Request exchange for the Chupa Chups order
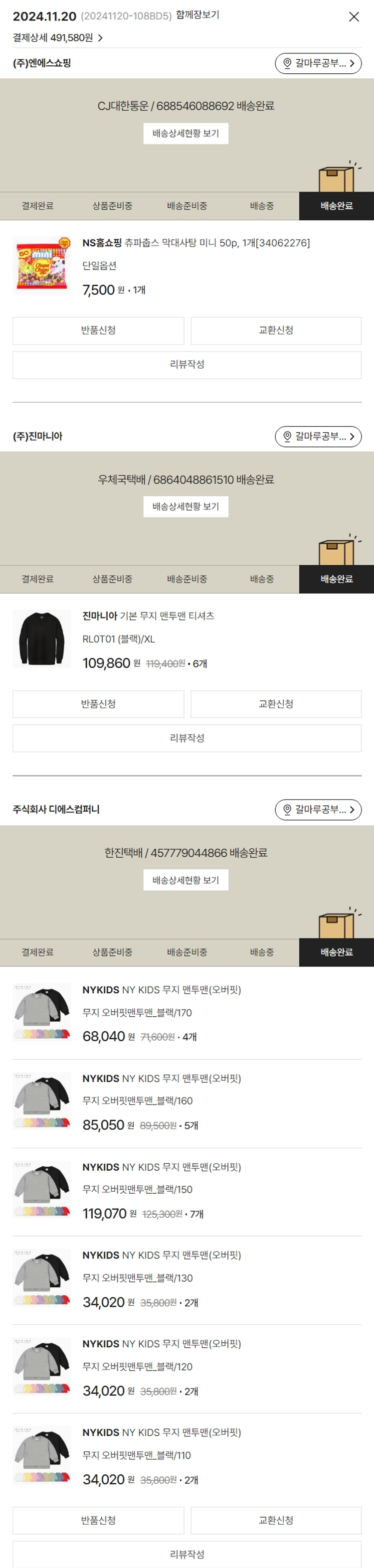Screen dimensions: 374x1568 [276, 330]
